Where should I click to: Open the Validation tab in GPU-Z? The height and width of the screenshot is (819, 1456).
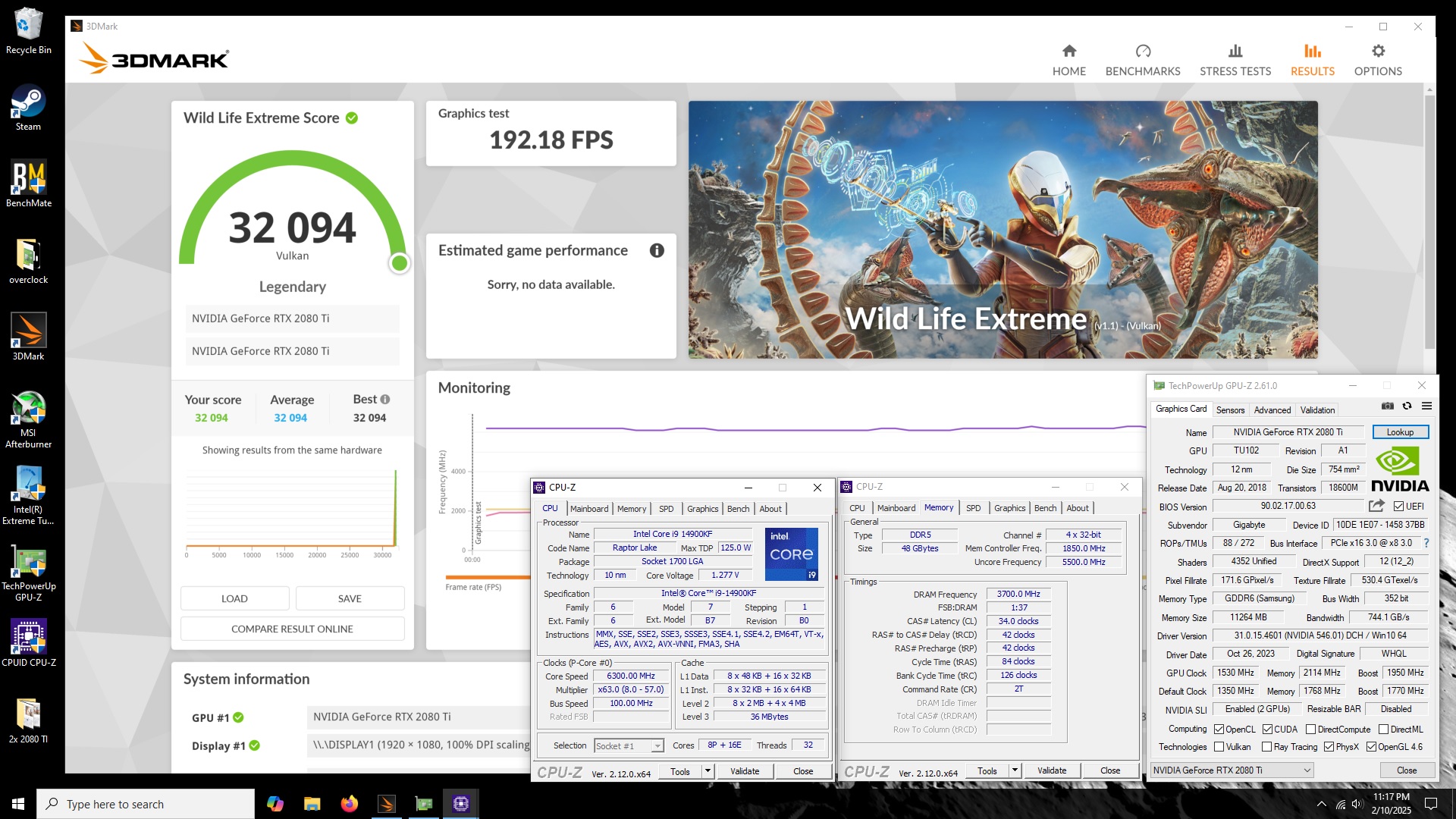[x=1317, y=410]
